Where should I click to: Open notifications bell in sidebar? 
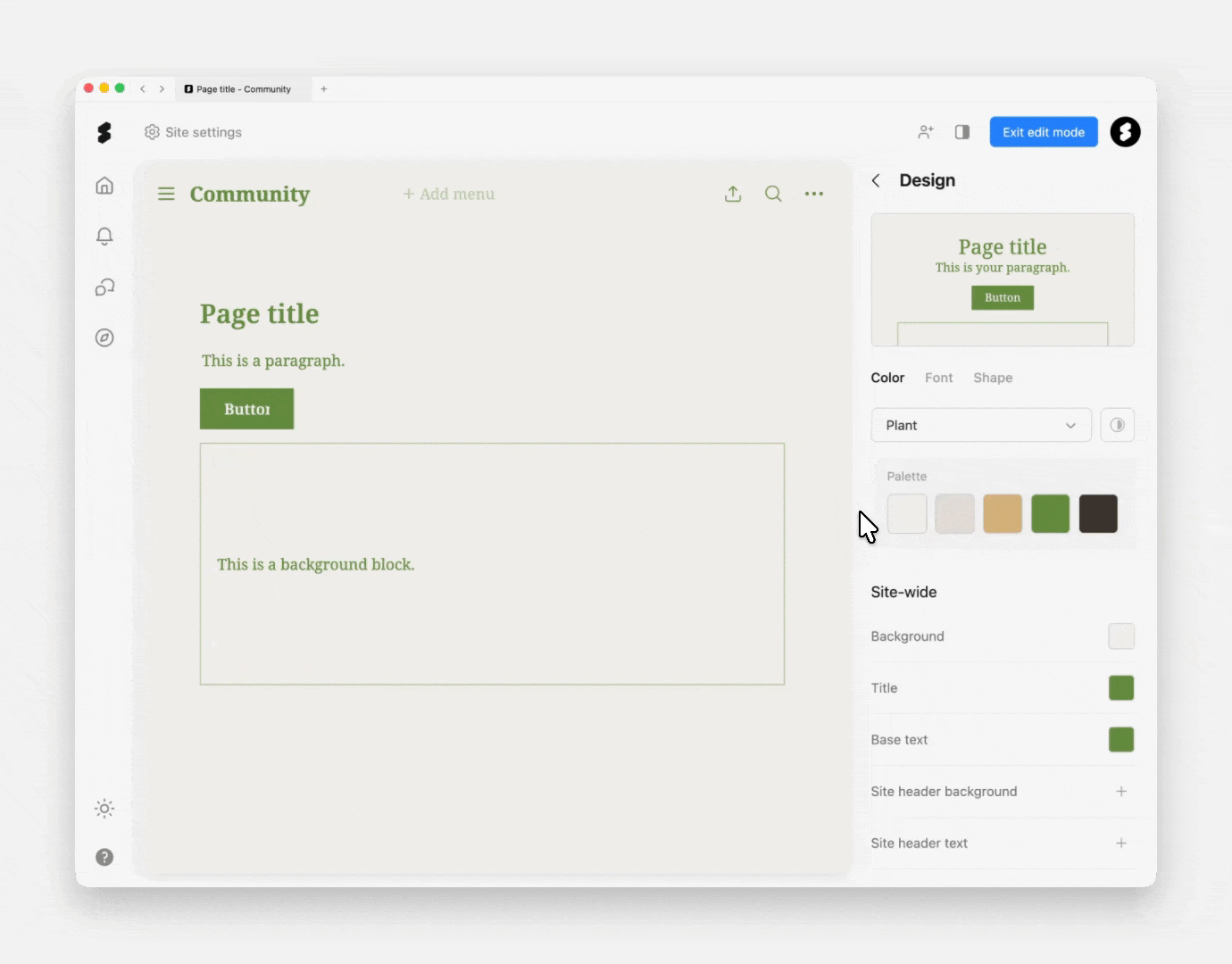click(x=104, y=237)
